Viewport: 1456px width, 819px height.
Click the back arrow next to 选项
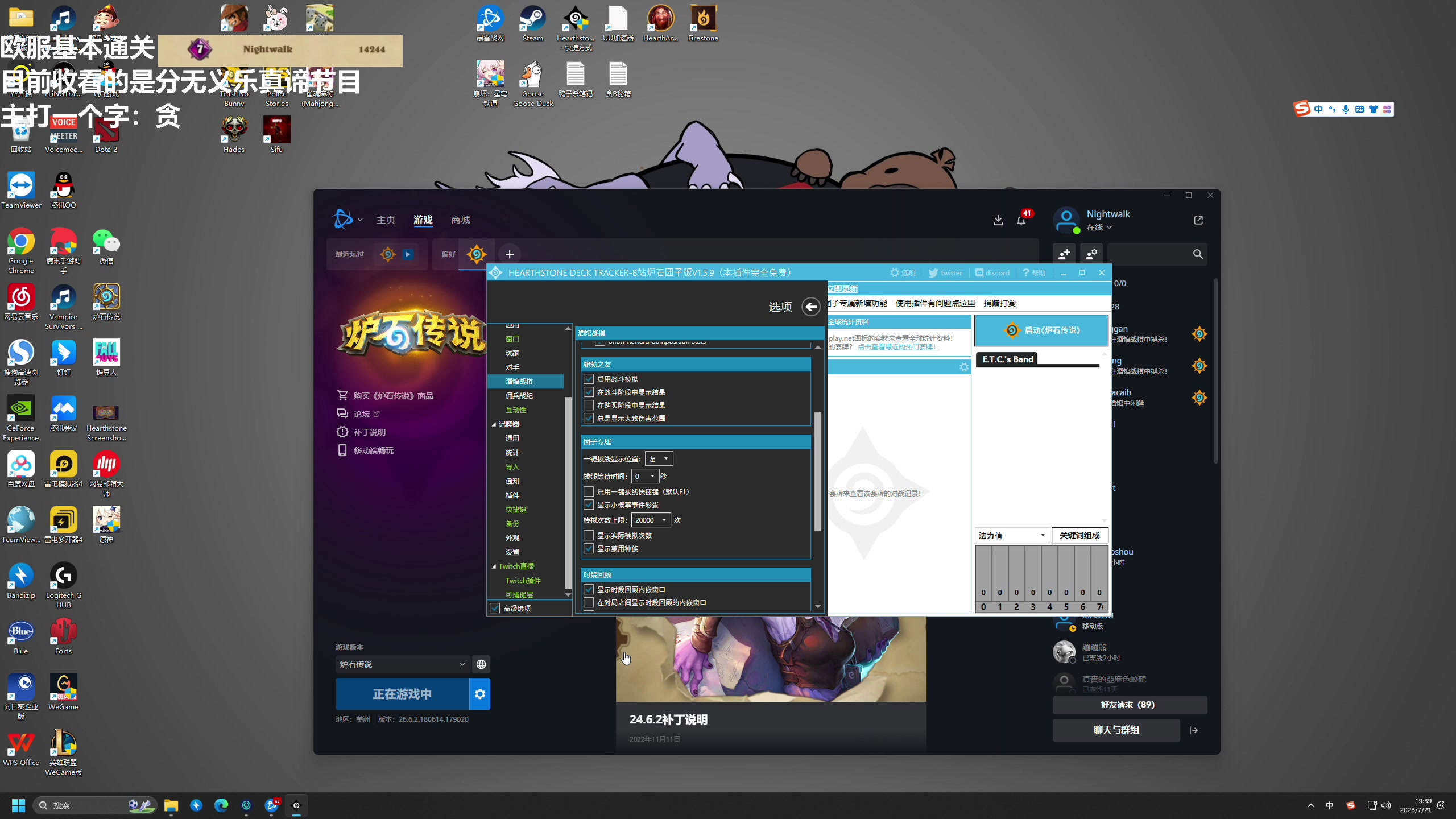click(810, 307)
